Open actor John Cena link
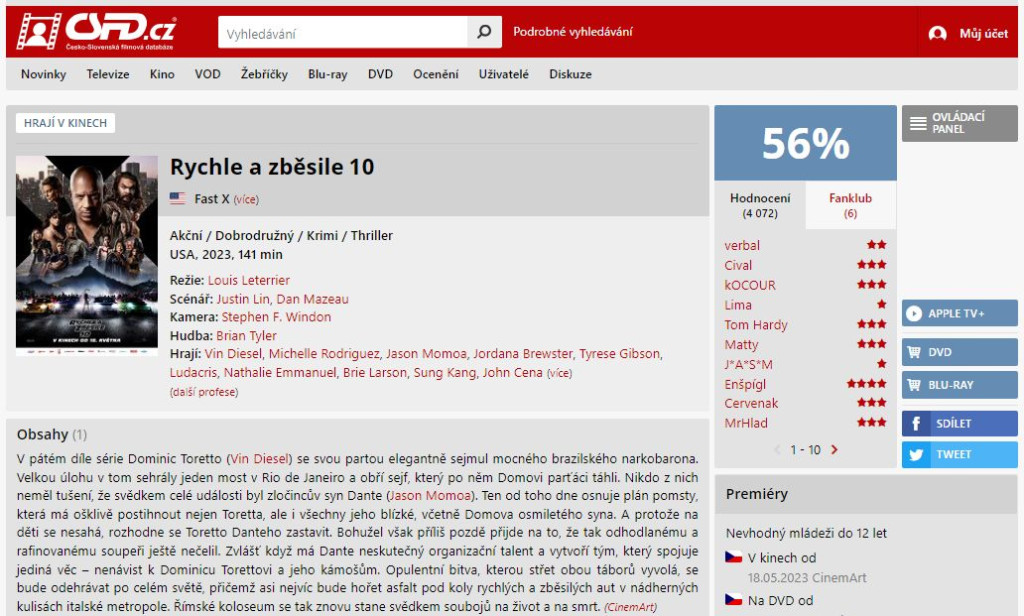 tap(512, 372)
